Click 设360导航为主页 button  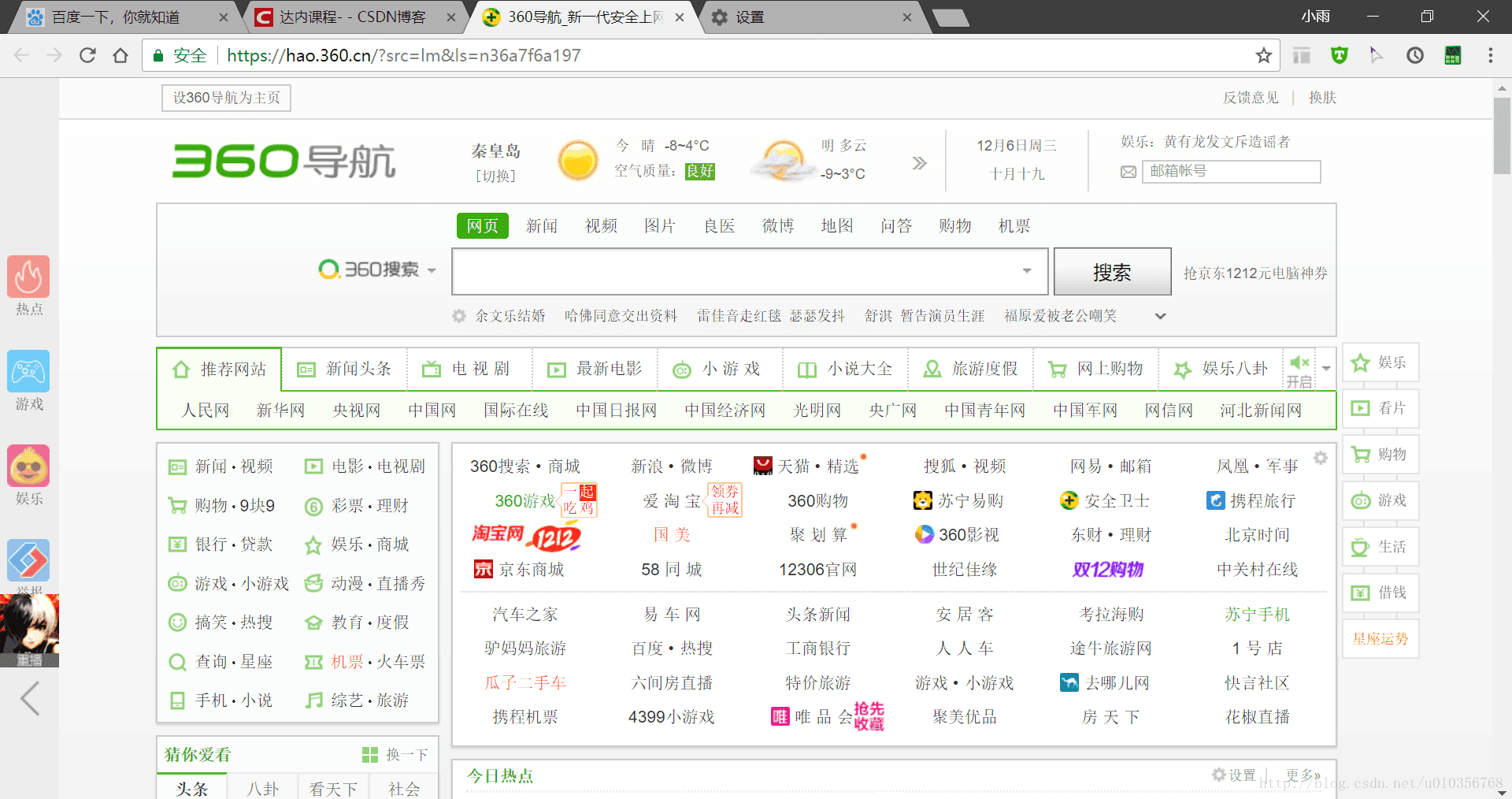(226, 98)
